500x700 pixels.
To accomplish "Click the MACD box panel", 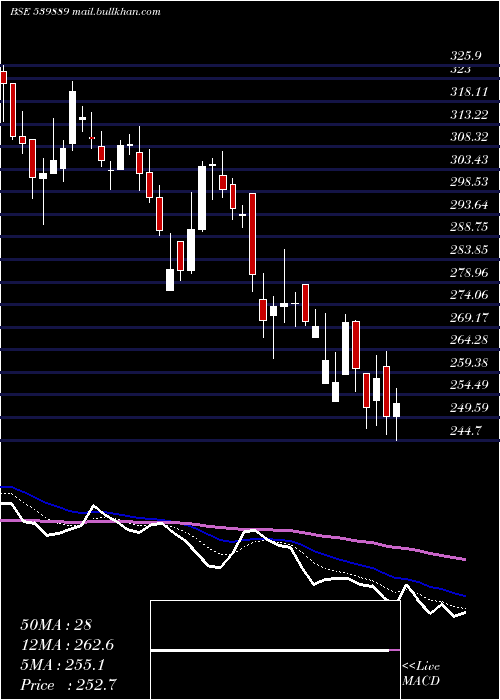I will coord(275,650).
